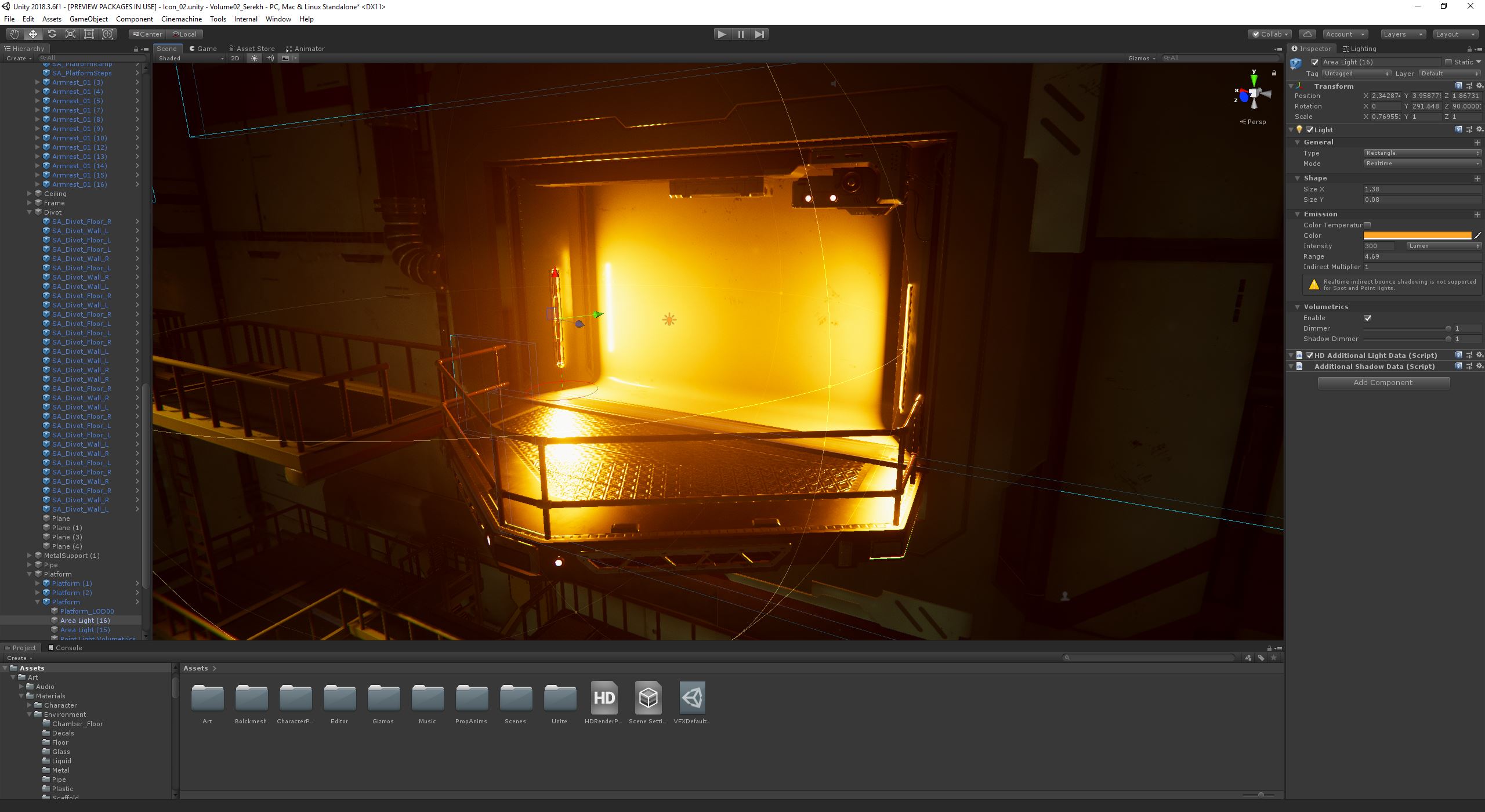Select the Scale tool
The width and height of the screenshot is (1485, 812).
pyautogui.click(x=70, y=34)
